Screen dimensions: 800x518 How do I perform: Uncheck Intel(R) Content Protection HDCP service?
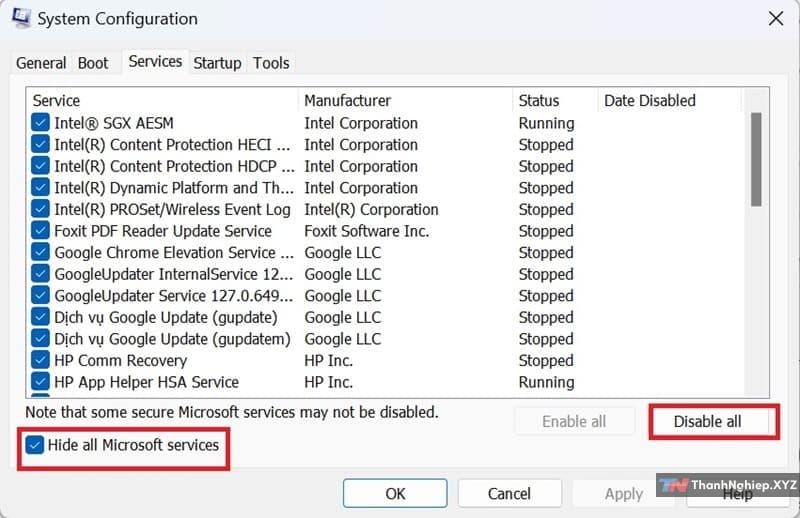coord(40,166)
